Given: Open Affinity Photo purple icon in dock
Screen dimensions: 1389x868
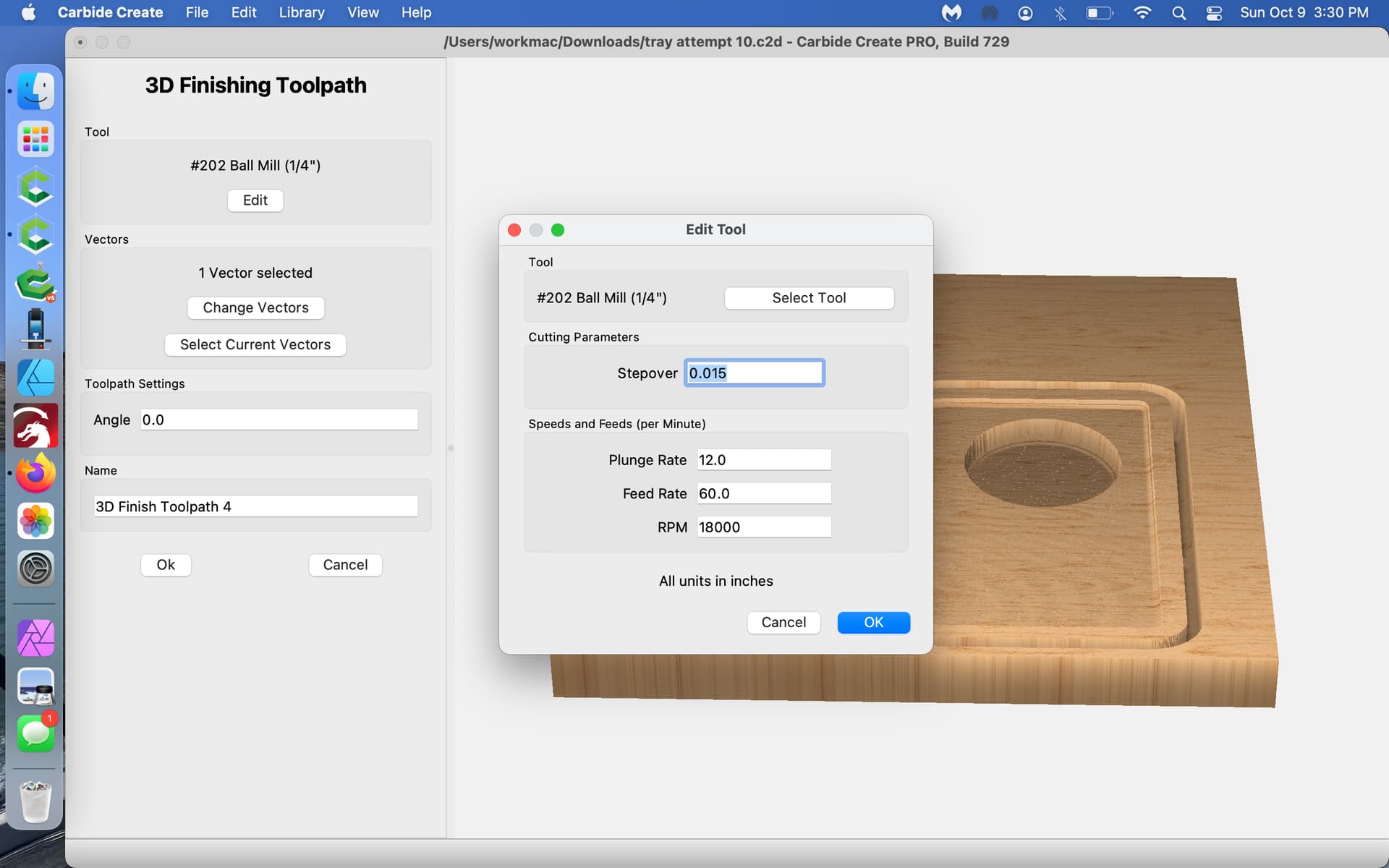Looking at the screenshot, I should click(x=35, y=638).
